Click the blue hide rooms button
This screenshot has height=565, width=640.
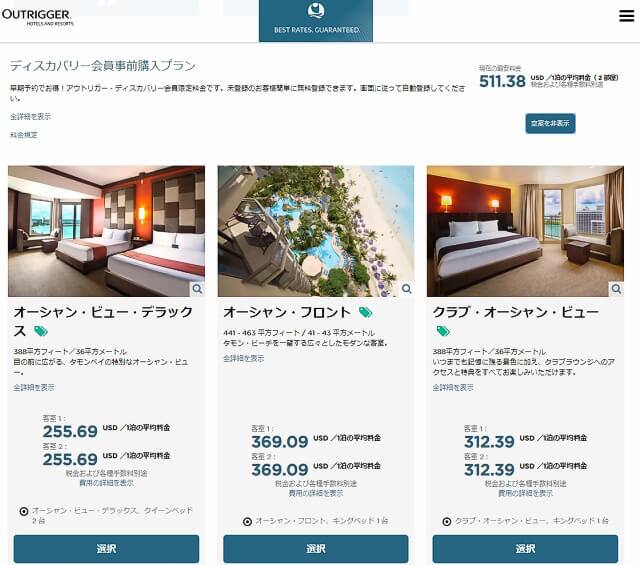pyautogui.click(x=550, y=123)
